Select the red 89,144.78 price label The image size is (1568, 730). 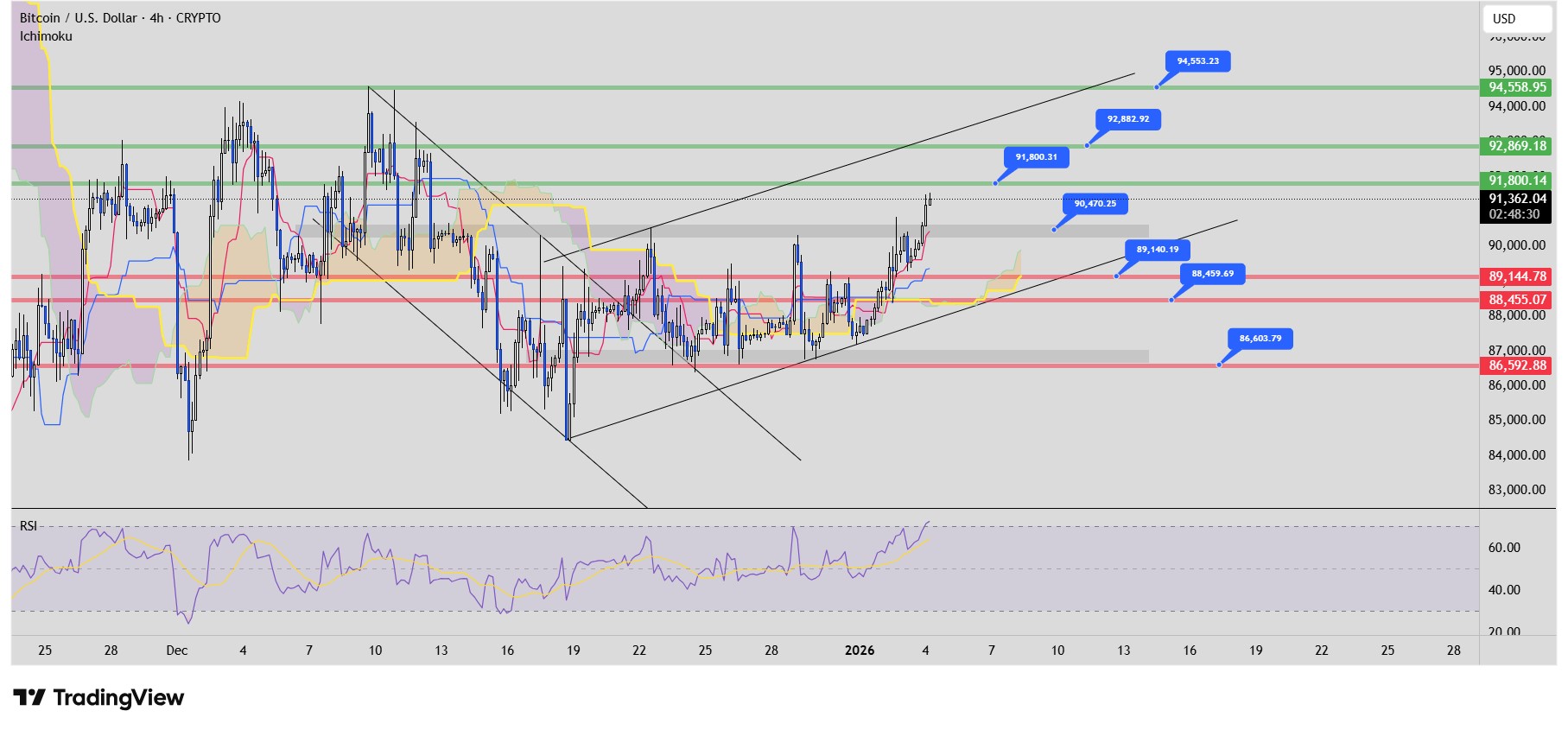pos(1517,277)
